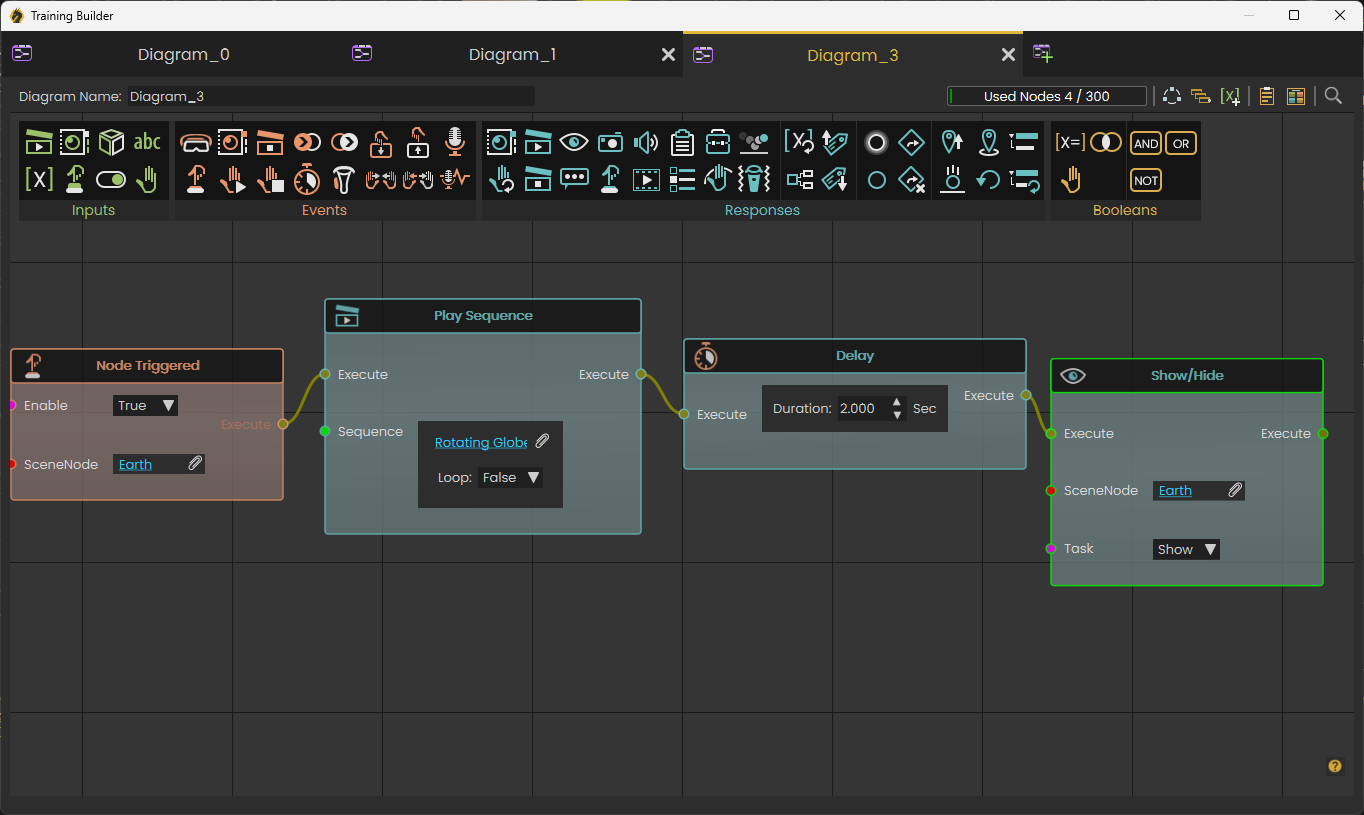The height and width of the screenshot is (815, 1364).
Task: Open the Loop False dropdown
Action: coord(511,478)
